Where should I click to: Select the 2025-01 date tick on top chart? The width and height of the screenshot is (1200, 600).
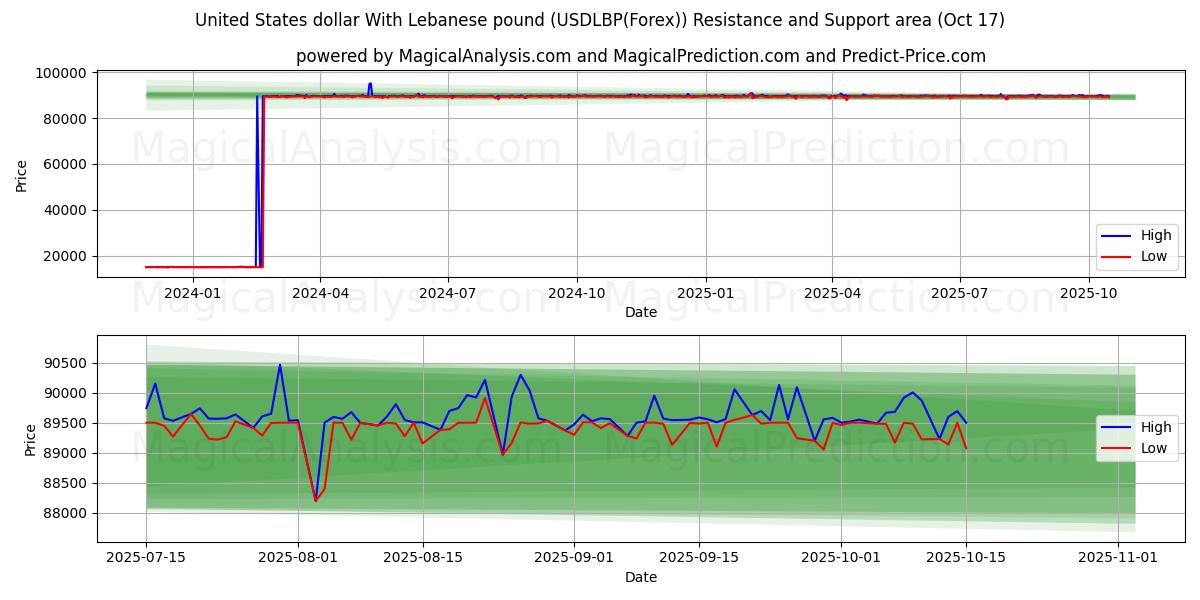coord(705,293)
